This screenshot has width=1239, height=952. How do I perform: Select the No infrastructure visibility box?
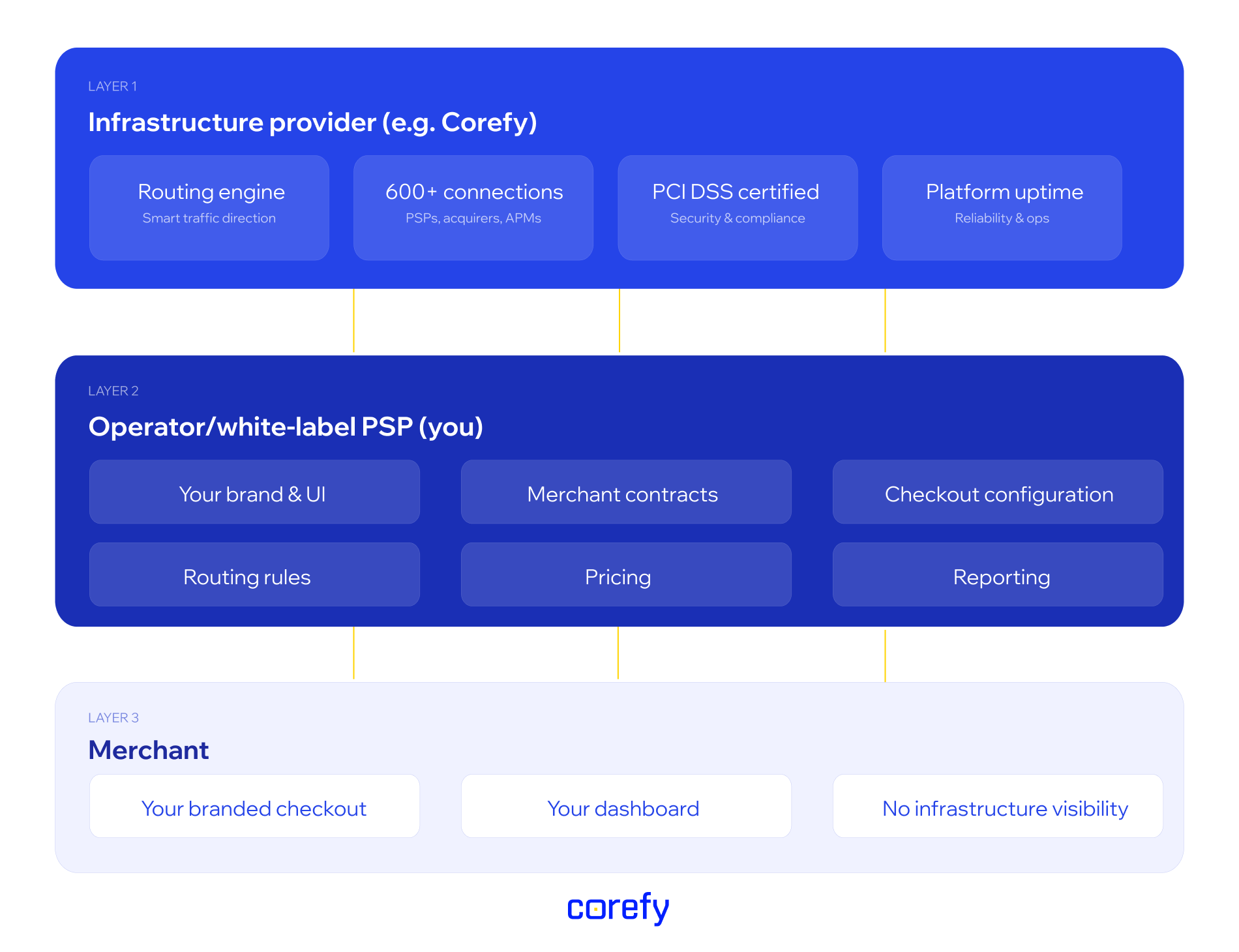coord(998,807)
